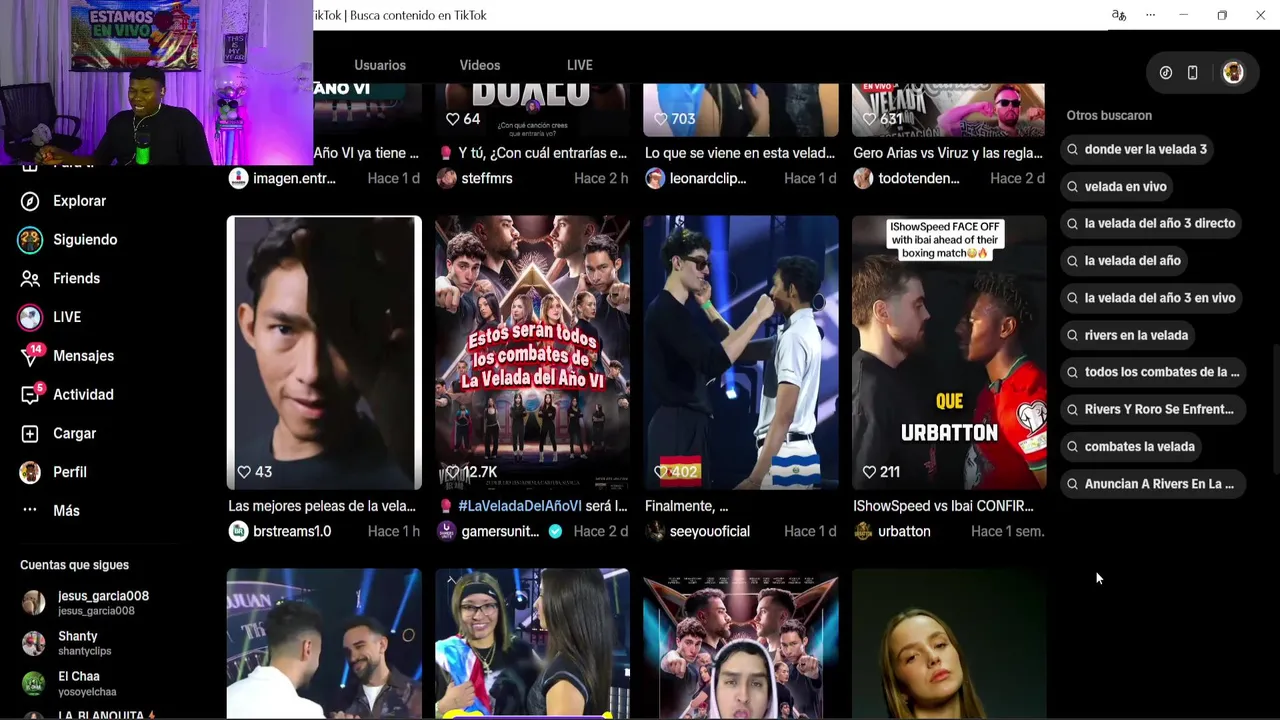Screen dimensions: 1280x720
Task: Select suggestion 'la velada del año 3 directo'
Action: click(1153, 224)
